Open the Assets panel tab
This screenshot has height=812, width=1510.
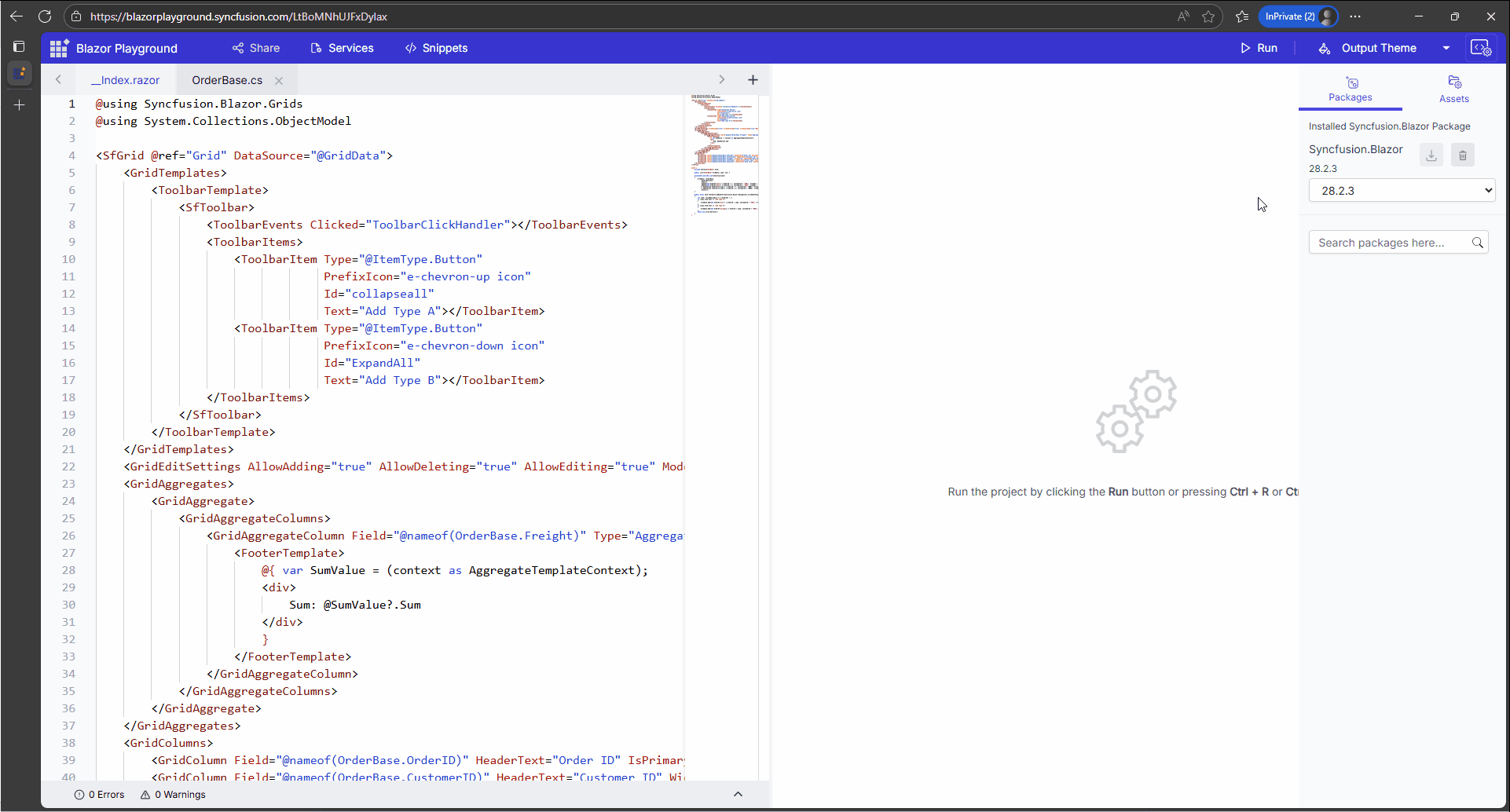[x=1453, y=89]
